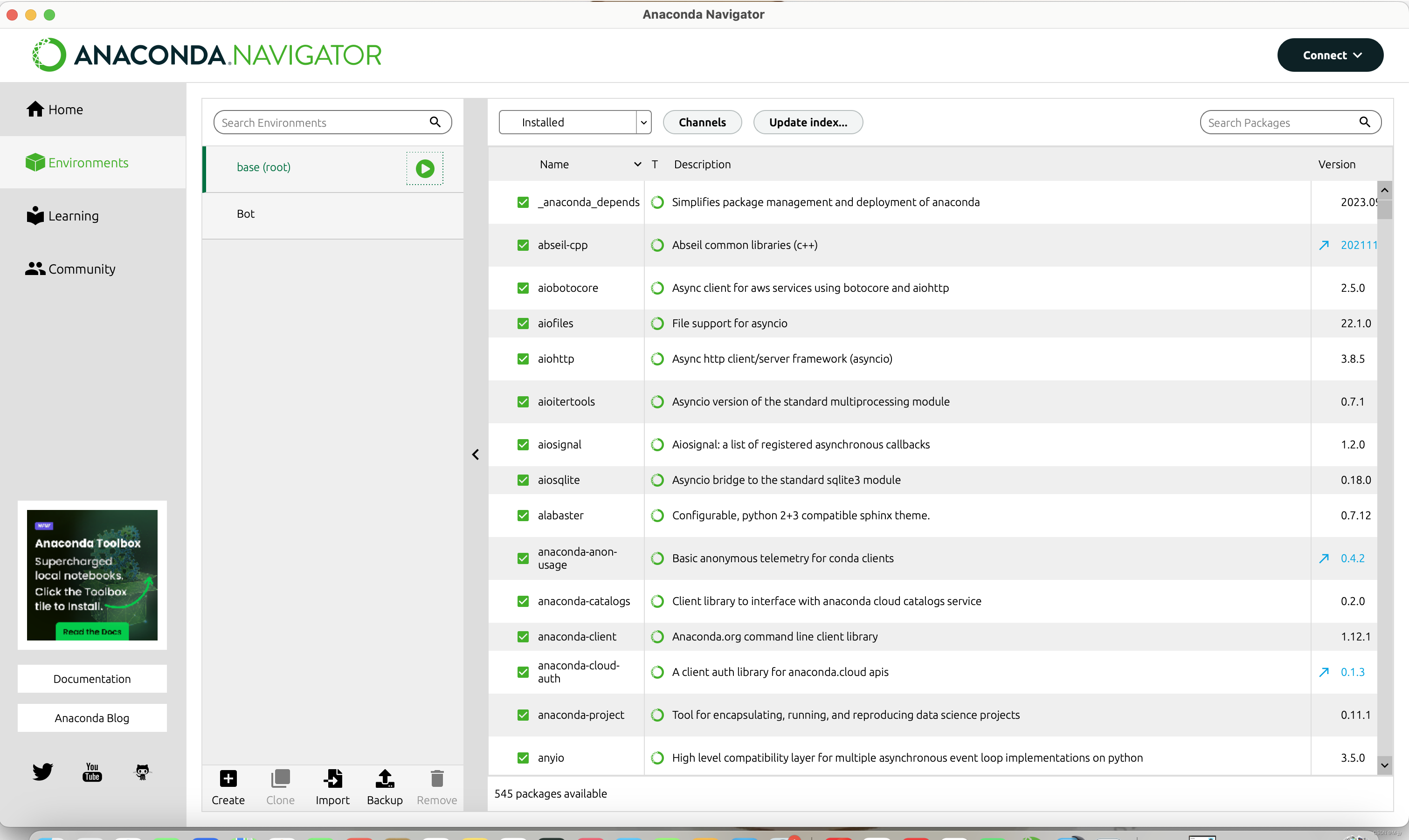Click the update arrow for abseil-cpp

(x=1324, y=245)
